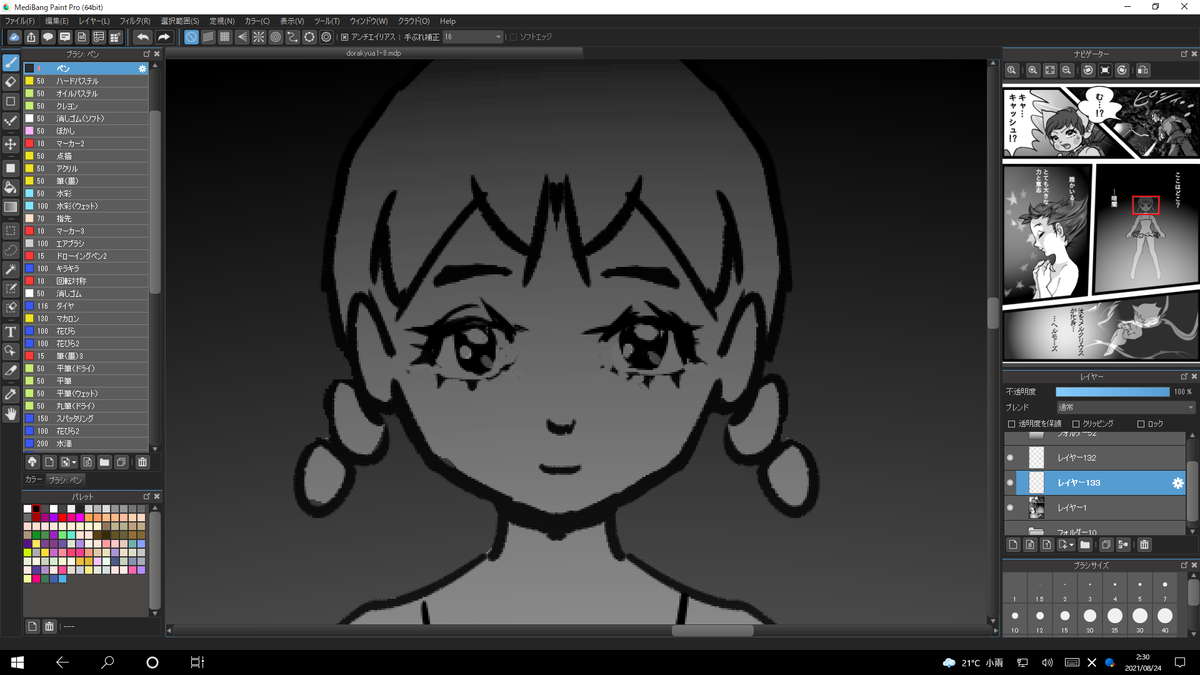Viewport: 1200px width, 675px height.
Task: Delete brush using the Brush panel trash icon
Action: click(142, 462)
